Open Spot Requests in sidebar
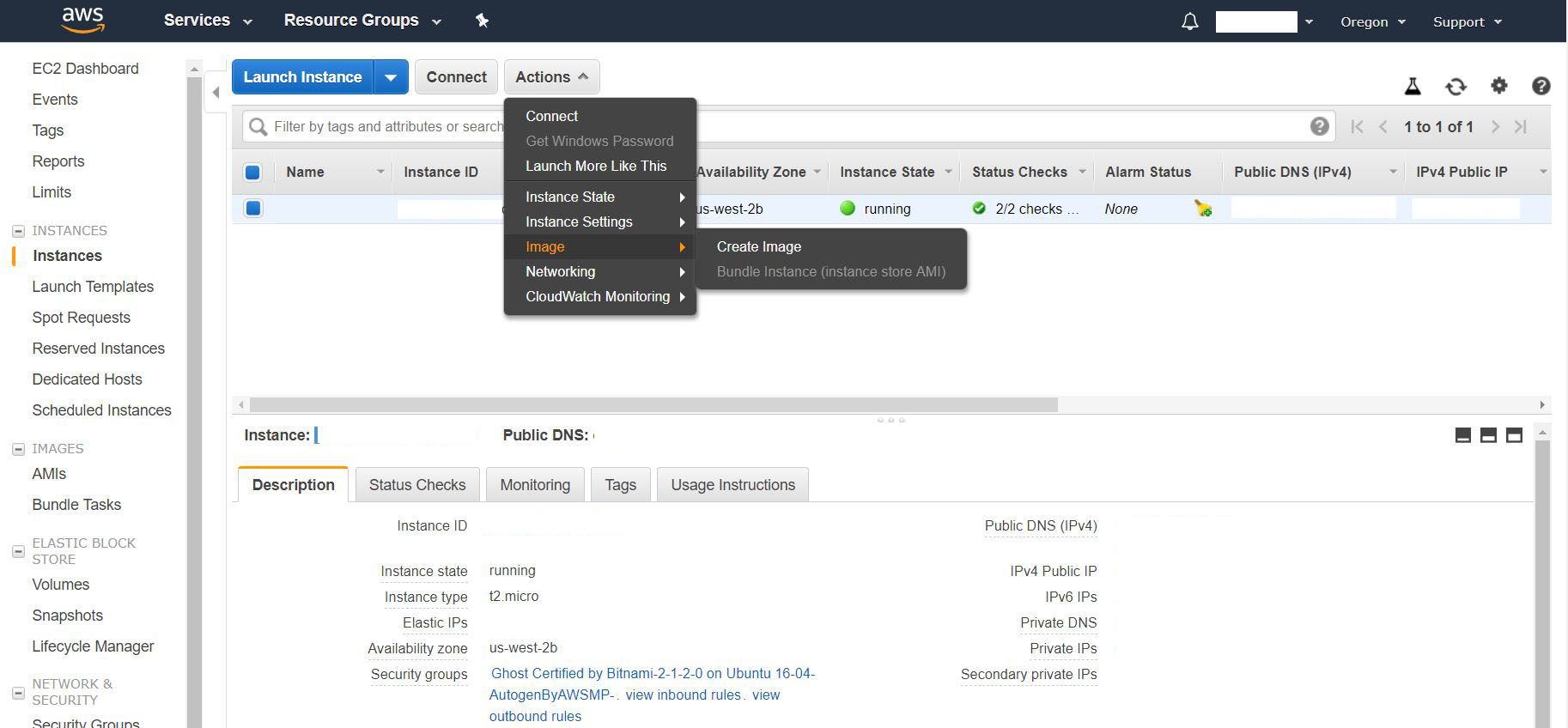The height and width of the screenshot is (728, 1568). (x=81, y=318)
